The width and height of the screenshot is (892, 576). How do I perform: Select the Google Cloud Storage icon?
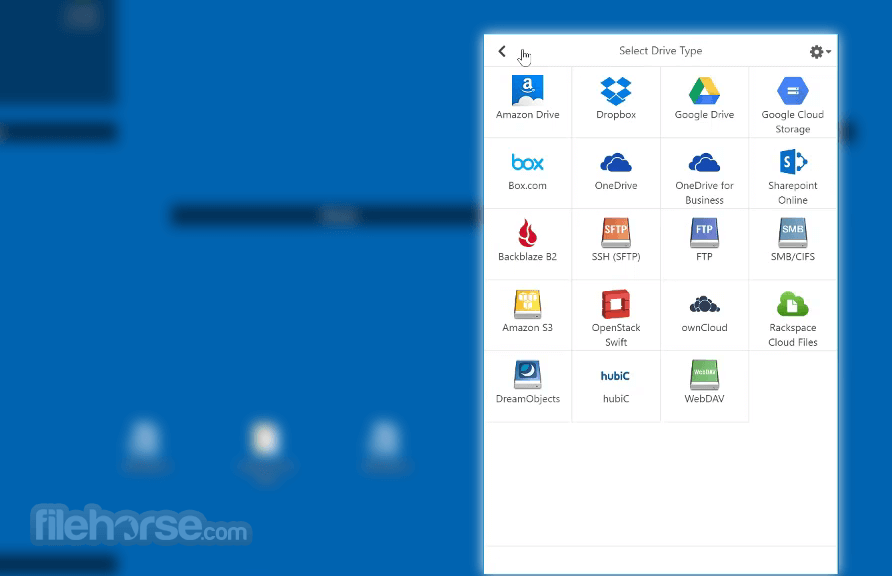pyautogui.click(x=792, y=91)
